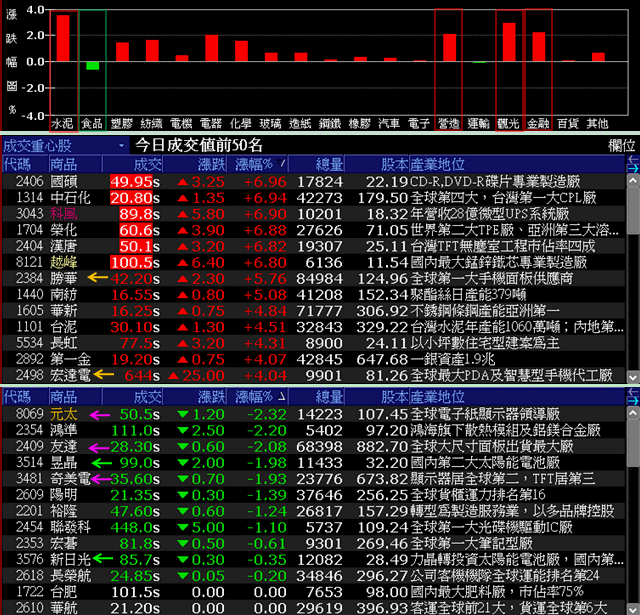
Task: Select stock row 3514 昱晶
Action: pos(313,462)
